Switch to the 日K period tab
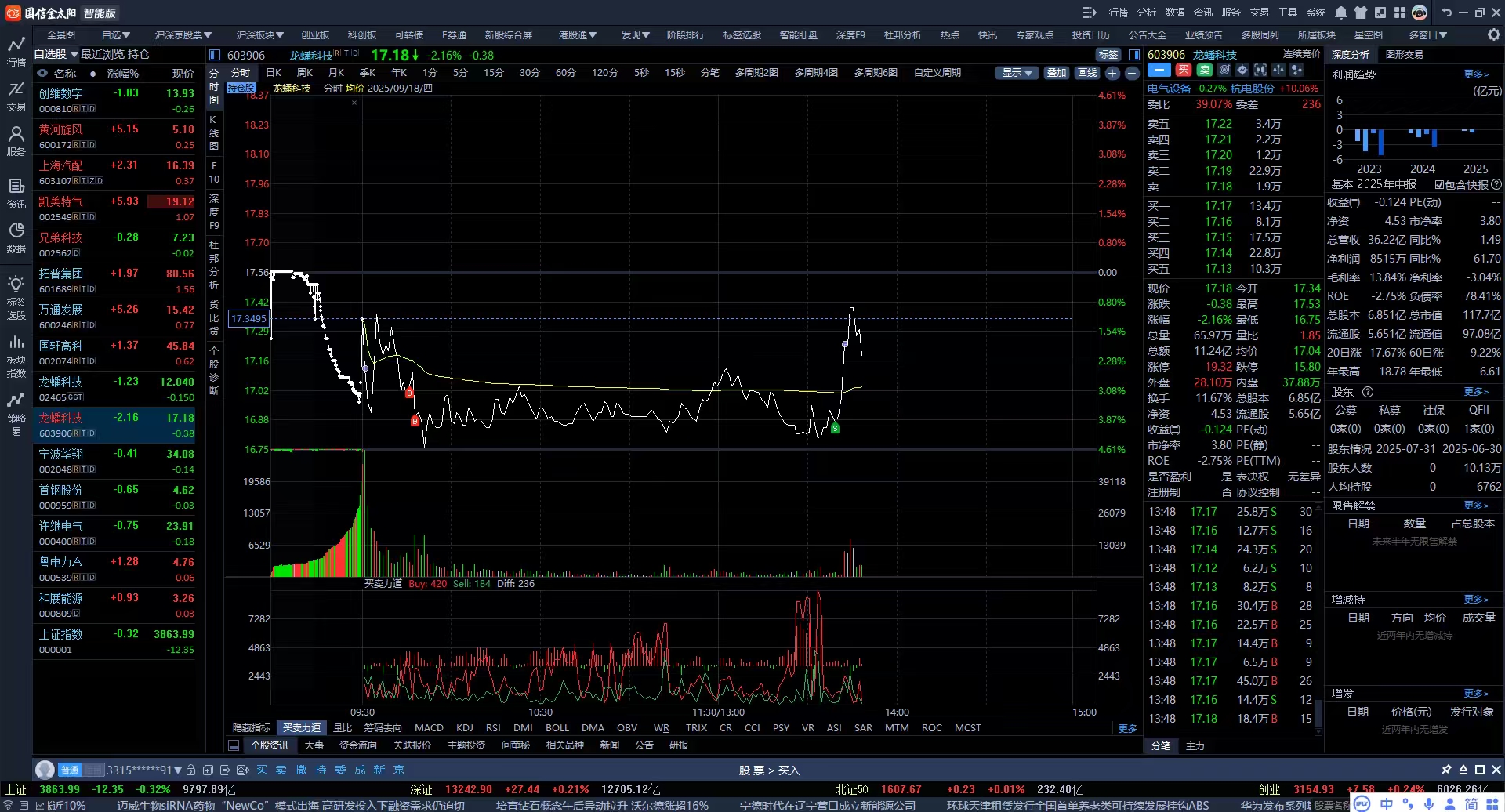Screen dimensions: 1505x812 click(x=274, y=73)
